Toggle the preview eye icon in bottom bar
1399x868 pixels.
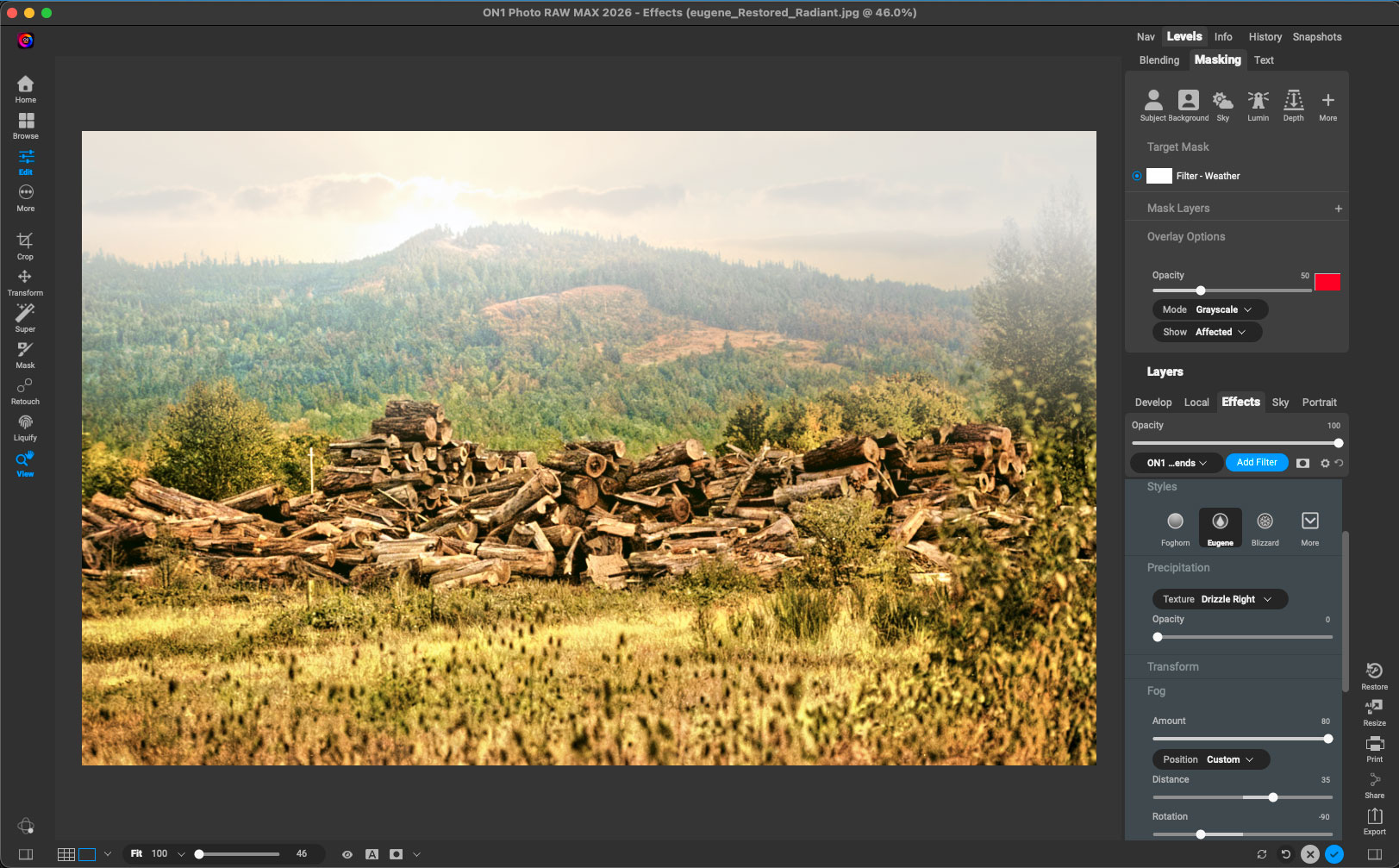point(347,854)
